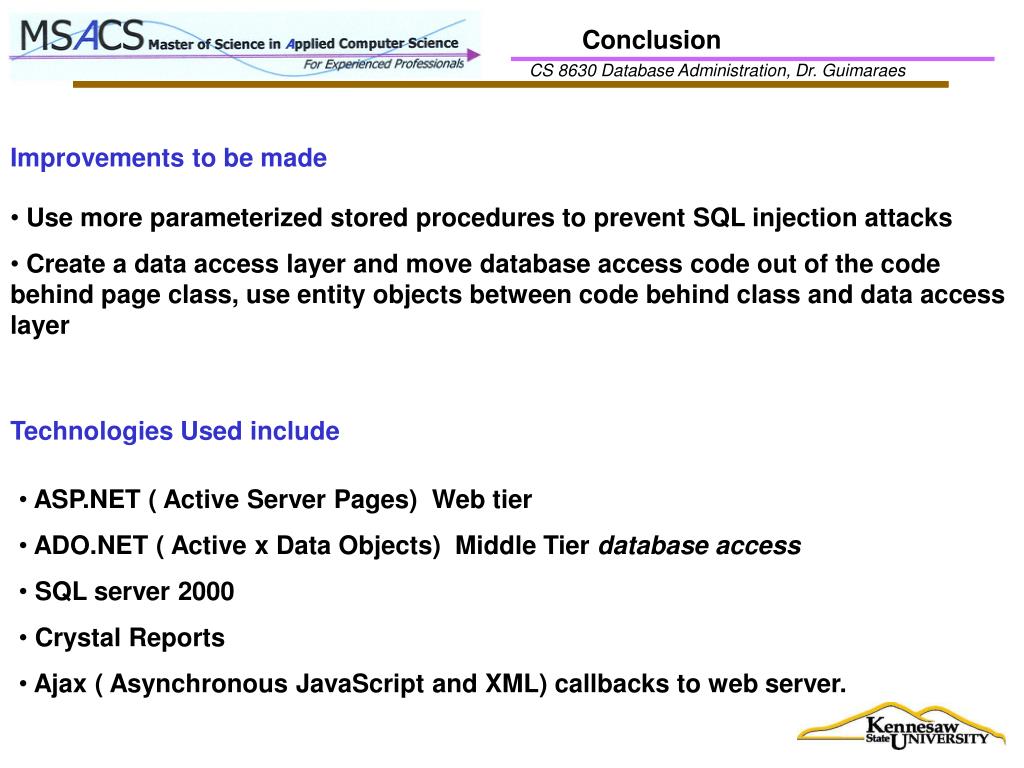Click the CS 8630 Database Administration subtitle

[718, 71]
